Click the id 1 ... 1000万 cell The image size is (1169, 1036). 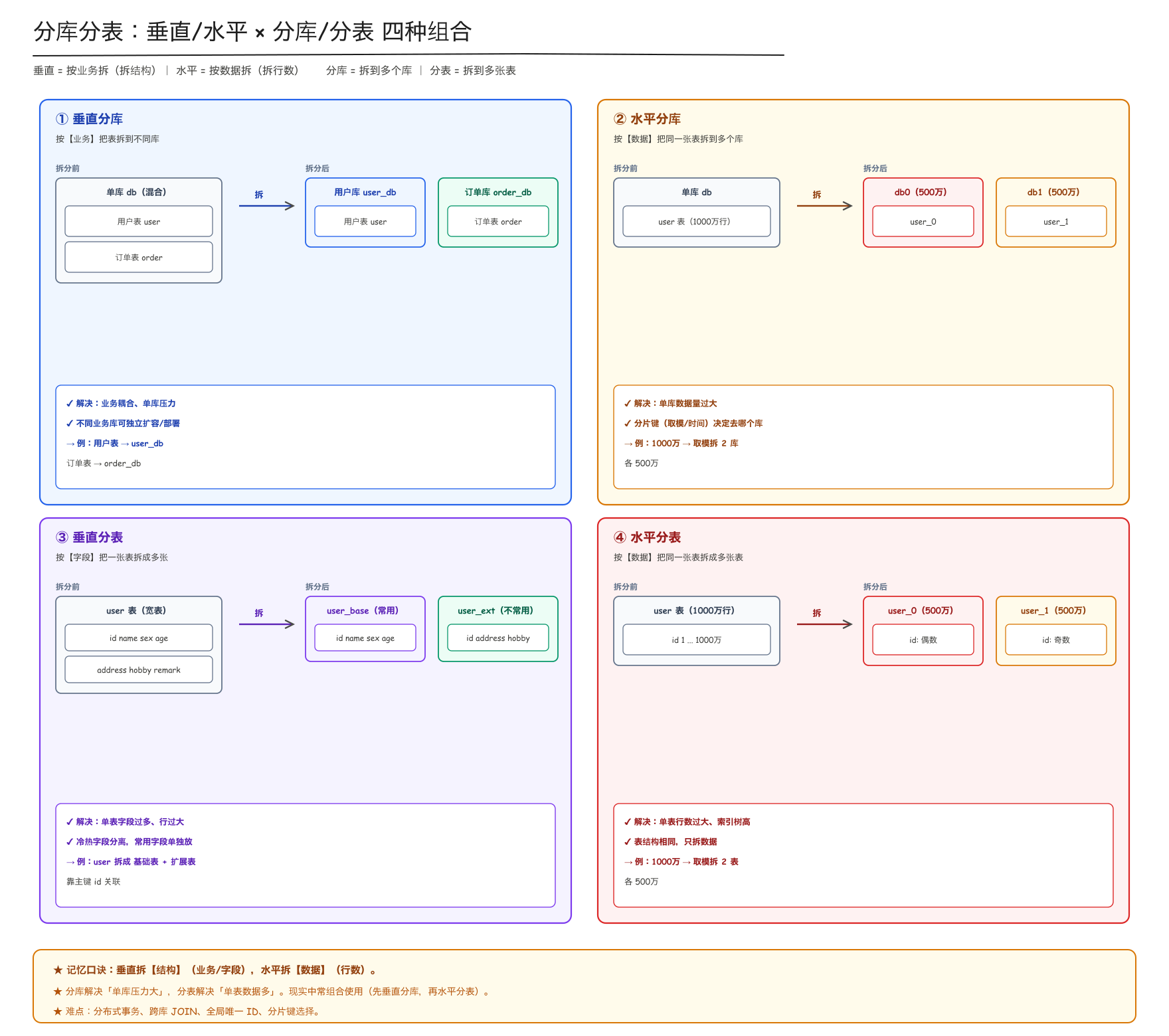pos(697,640)
